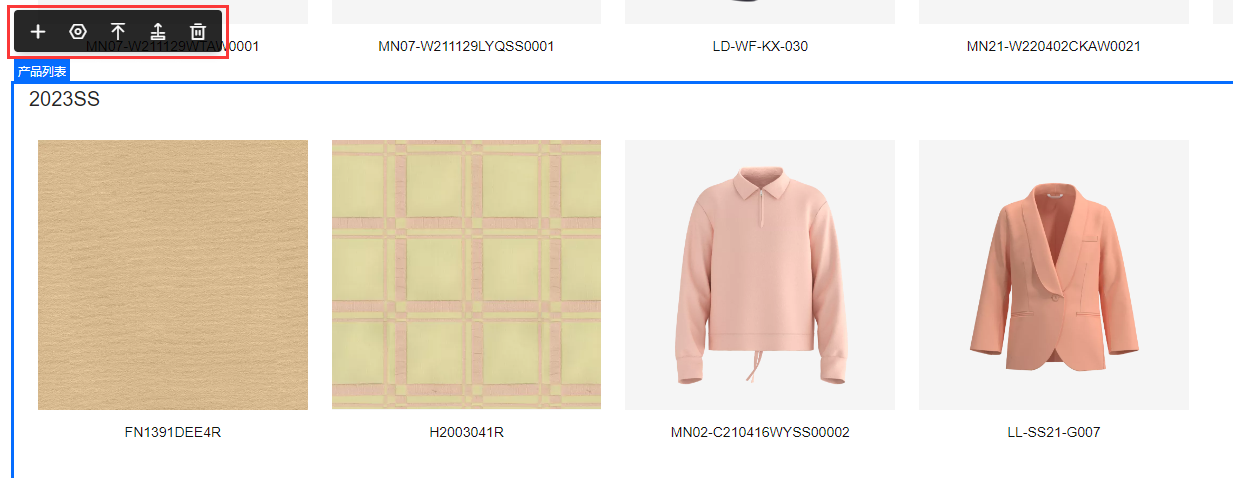Open the hexagon settings icon in toolbar
This screenshot has height=478, width=1233.
pyautogui.click(x=78, y=31)
